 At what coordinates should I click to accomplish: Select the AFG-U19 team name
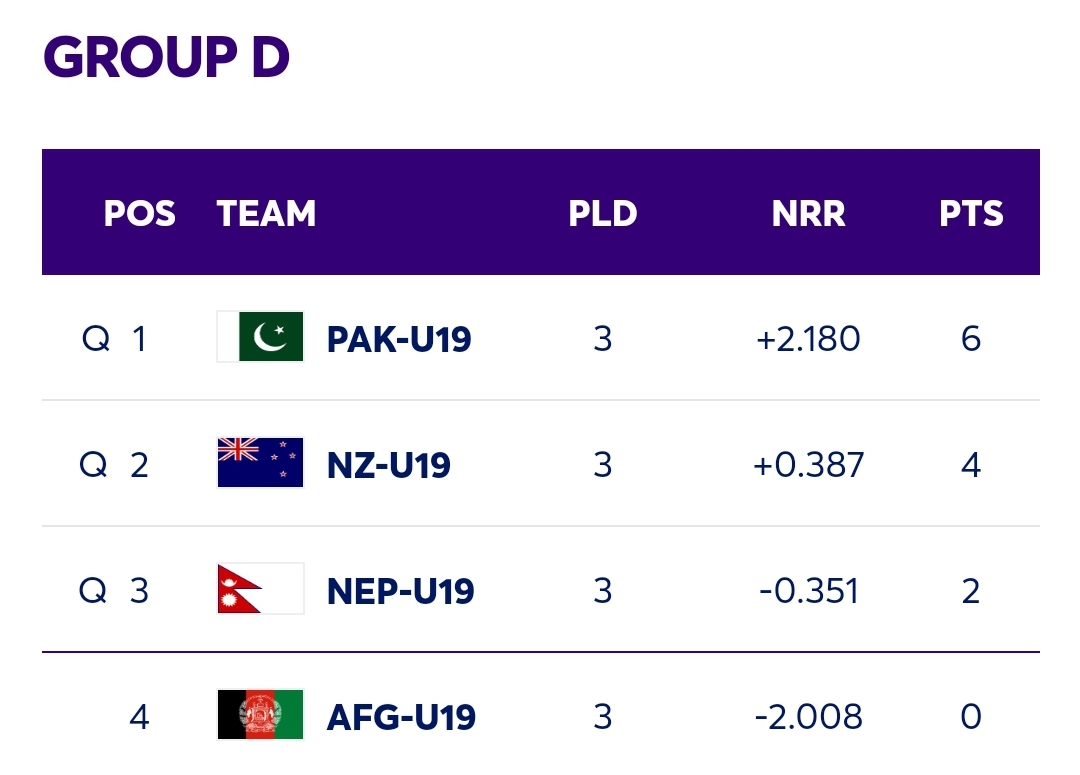coord(401,717)
